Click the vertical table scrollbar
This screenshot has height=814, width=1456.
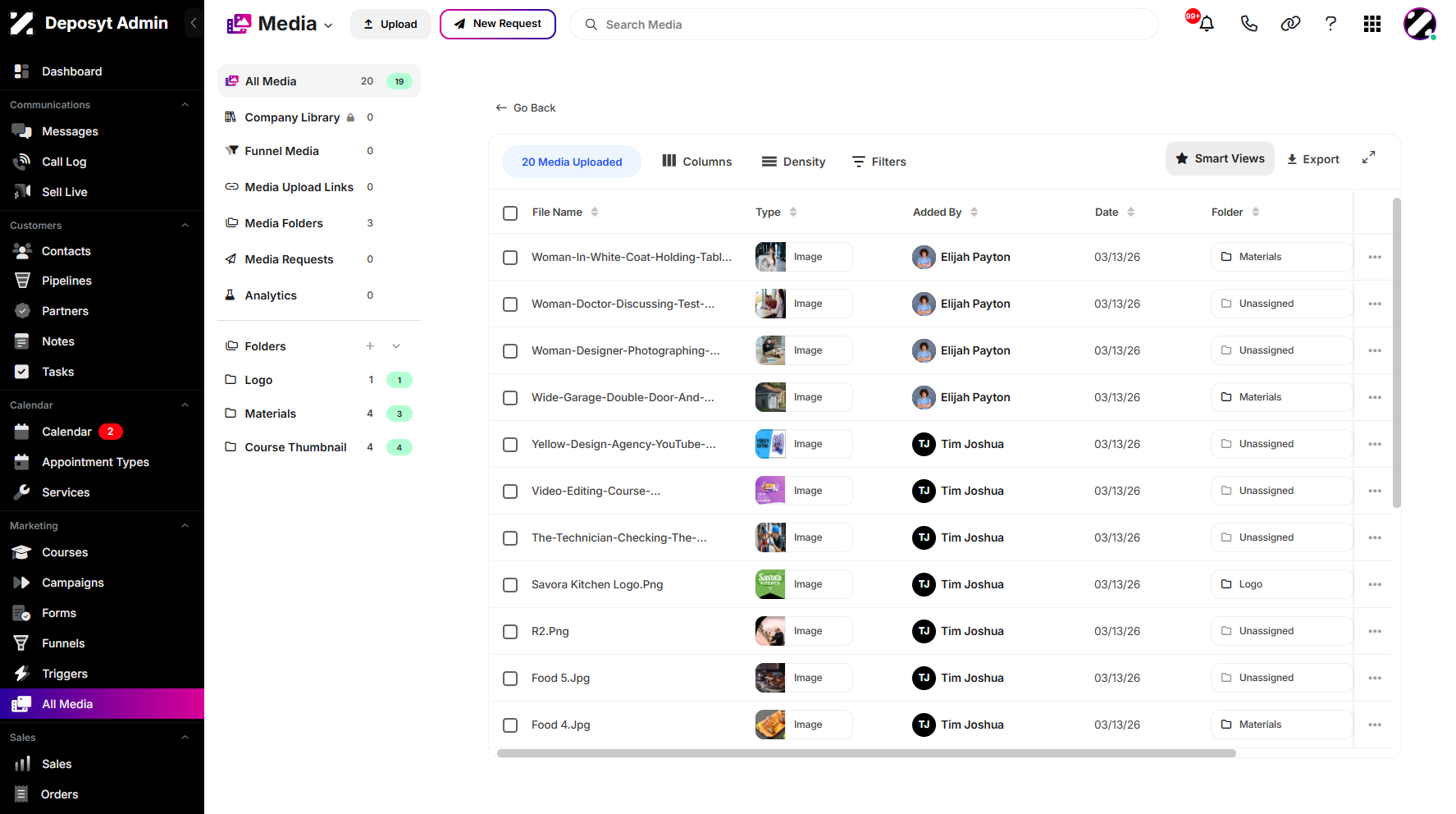[1397, 353]
